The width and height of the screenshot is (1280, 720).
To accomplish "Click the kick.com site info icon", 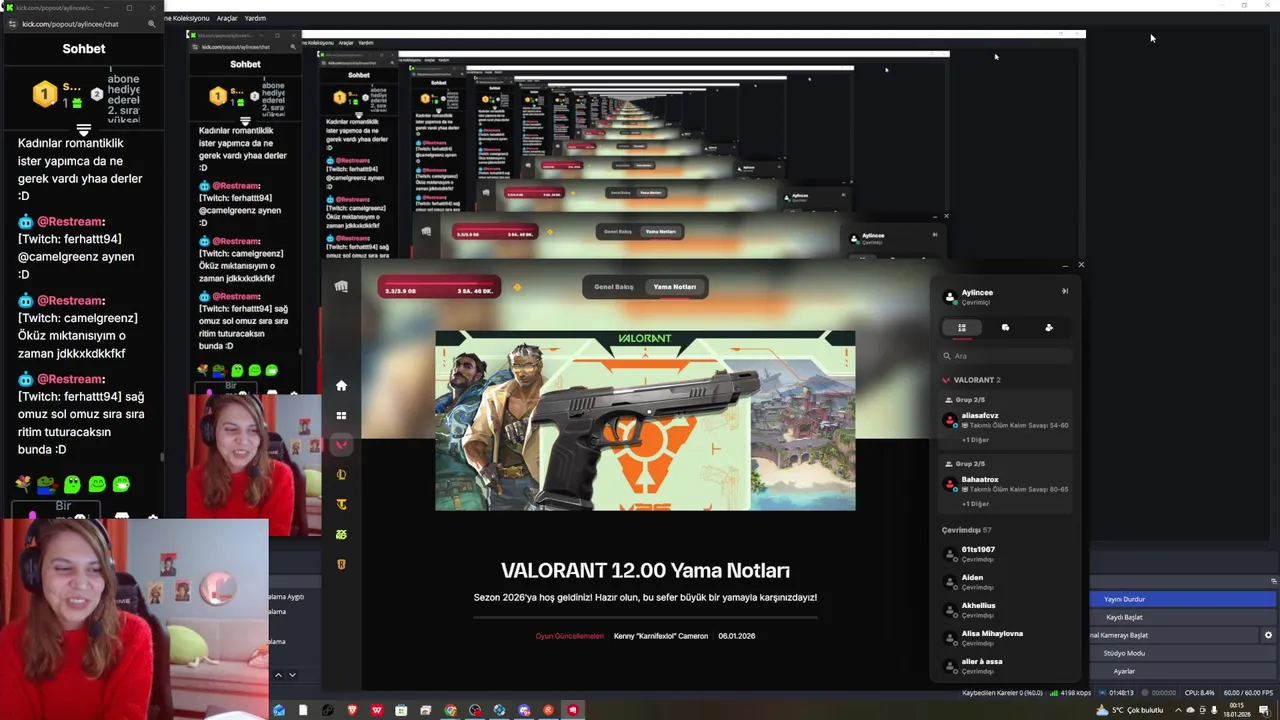I will [12, 24].
